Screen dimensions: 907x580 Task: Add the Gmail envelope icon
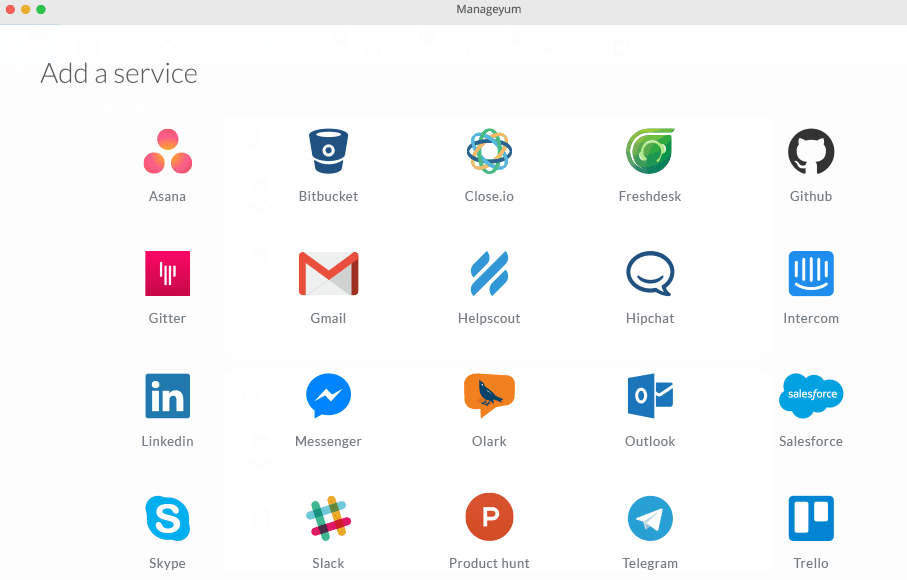pyautogui.click(x=329, y=274)
